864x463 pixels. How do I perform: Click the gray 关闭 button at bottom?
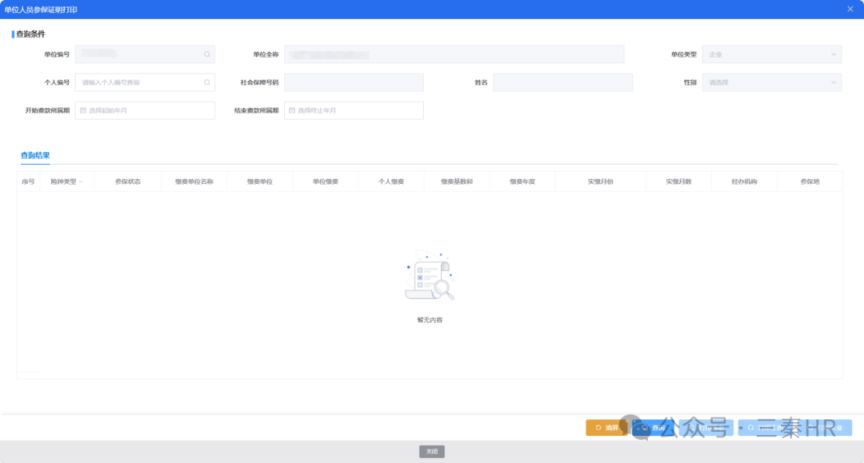coord(431,451)
